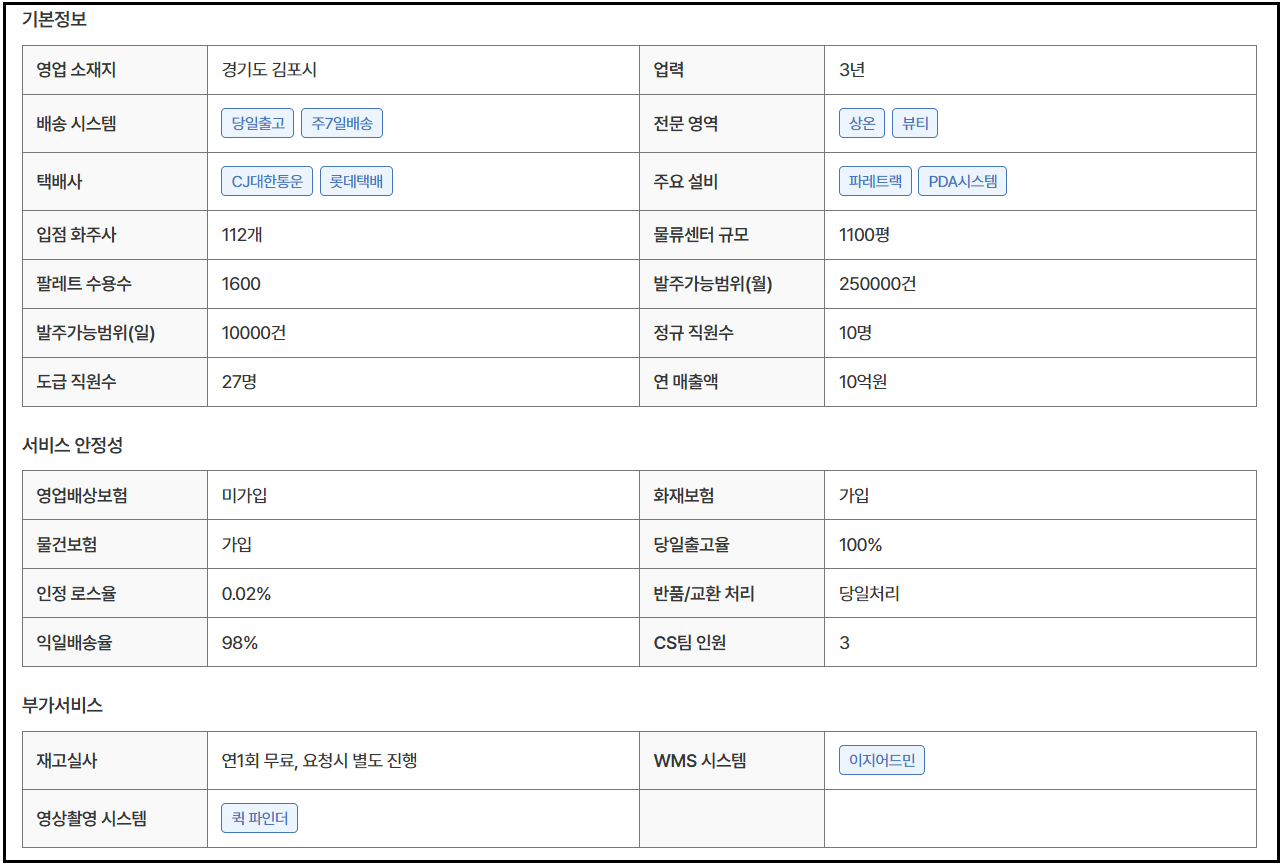Select the 도급 직원수 label
The height and width of the screenshot is (865, 1285).
click(x=76, y=382)
